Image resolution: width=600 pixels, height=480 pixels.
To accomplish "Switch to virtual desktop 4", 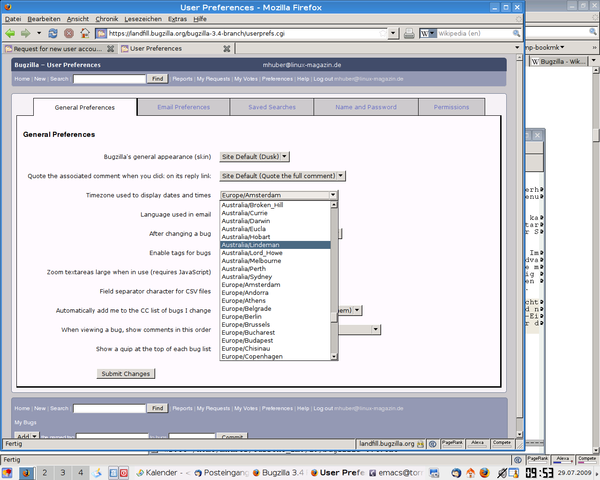I will point(81,473).
